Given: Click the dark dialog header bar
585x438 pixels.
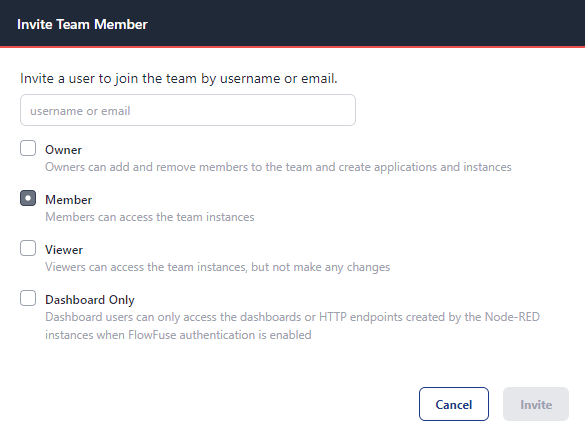Looking at the screenshot, I should (x=292, y=23).
